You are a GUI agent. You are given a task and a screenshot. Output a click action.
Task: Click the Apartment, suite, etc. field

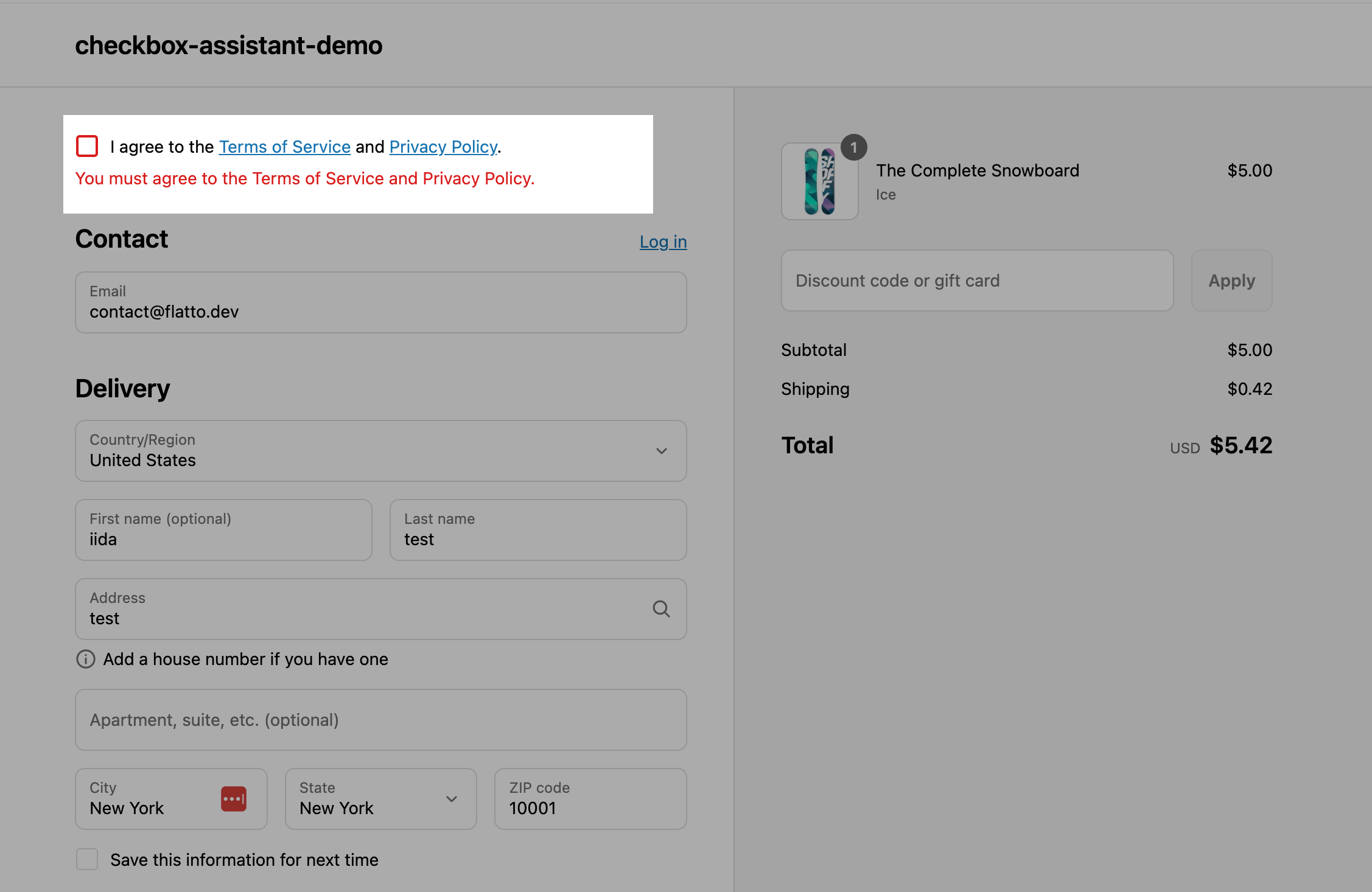(380, 720)
